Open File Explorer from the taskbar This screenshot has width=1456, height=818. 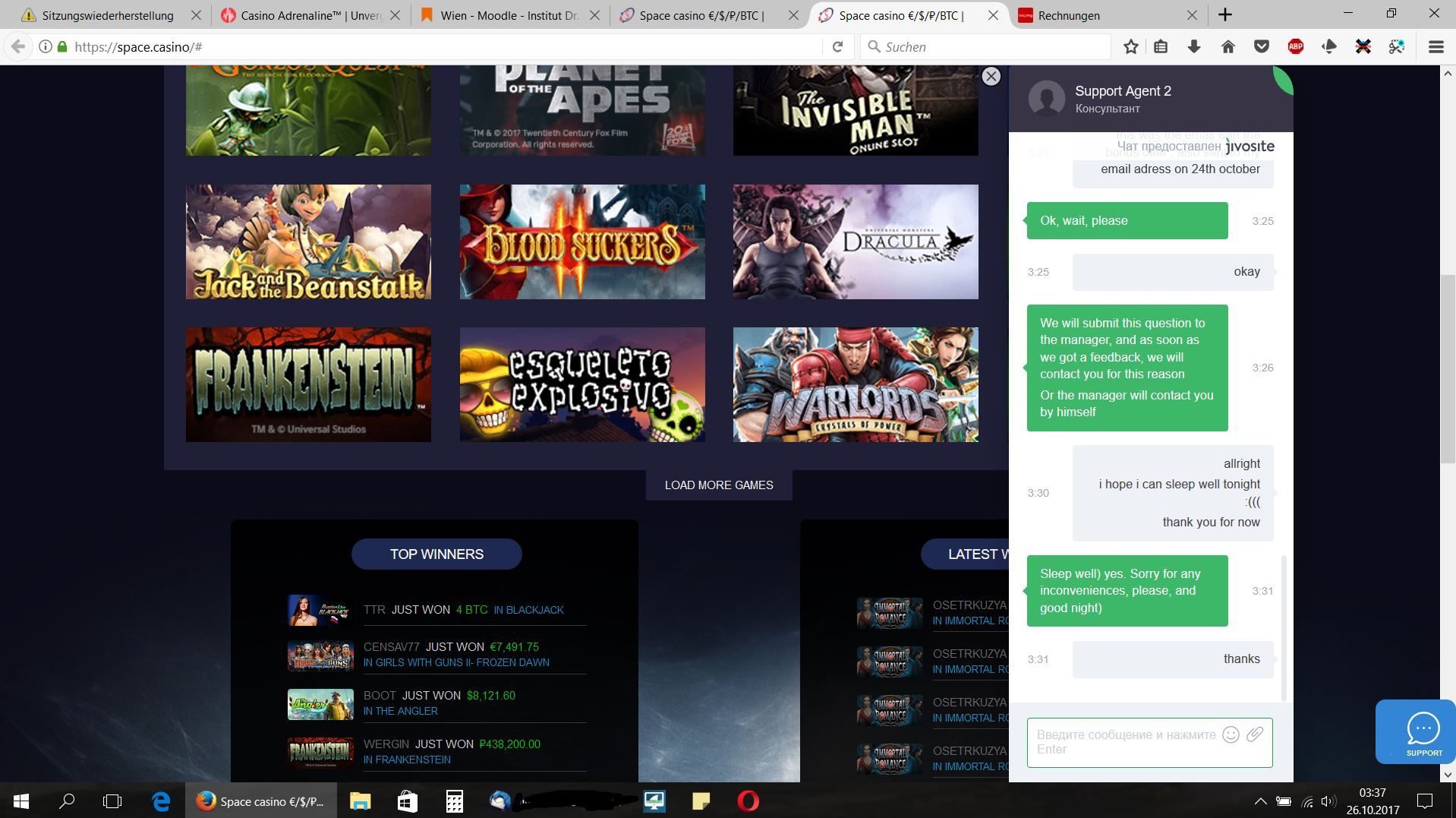(360, 801)
